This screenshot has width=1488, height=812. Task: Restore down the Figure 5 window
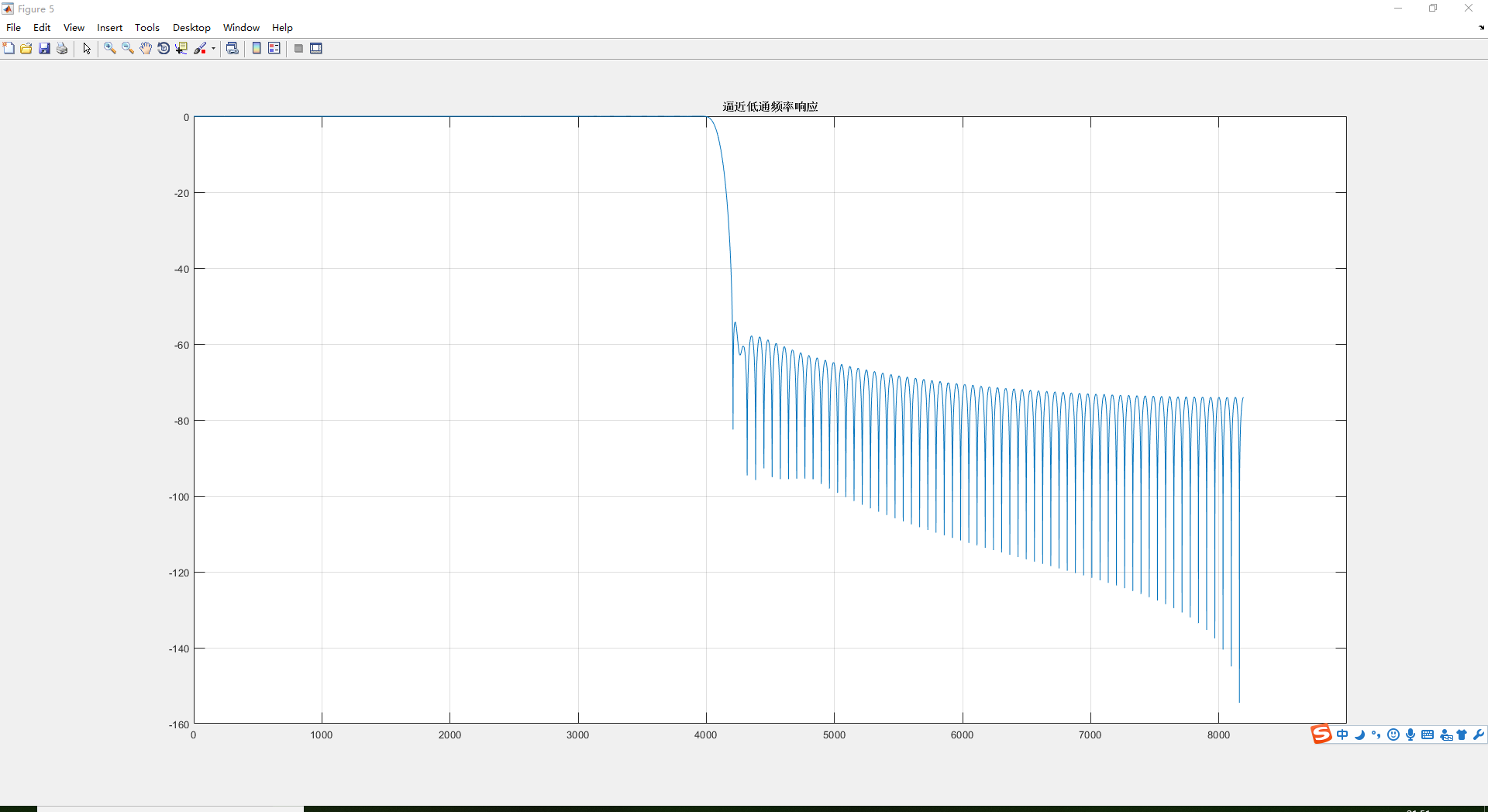(1433, 9)
